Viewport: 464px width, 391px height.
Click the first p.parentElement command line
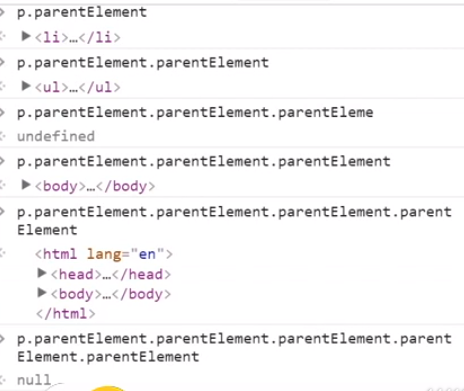click(82, 13)
